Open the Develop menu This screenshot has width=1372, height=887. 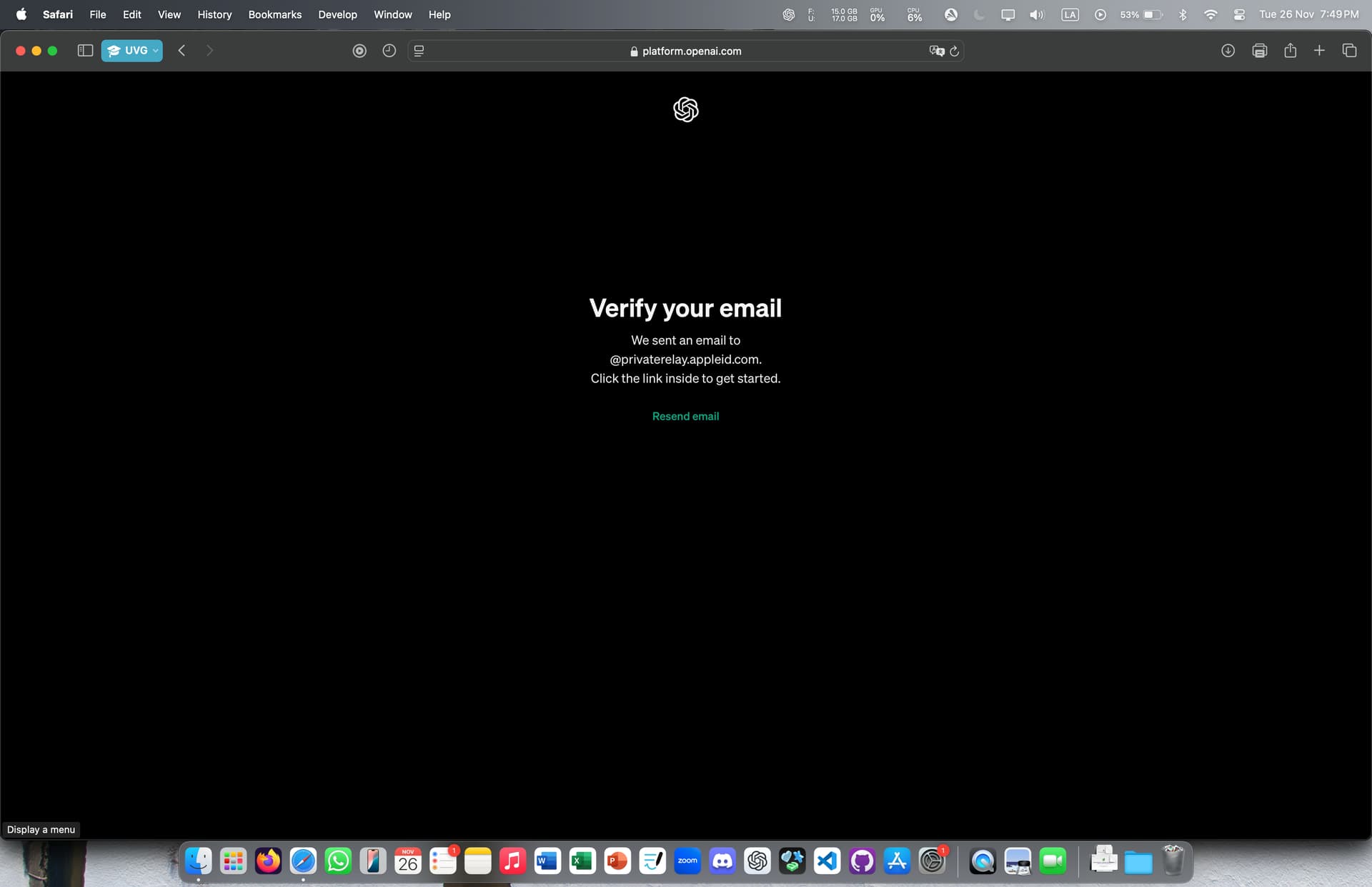[x=337, y=14]
